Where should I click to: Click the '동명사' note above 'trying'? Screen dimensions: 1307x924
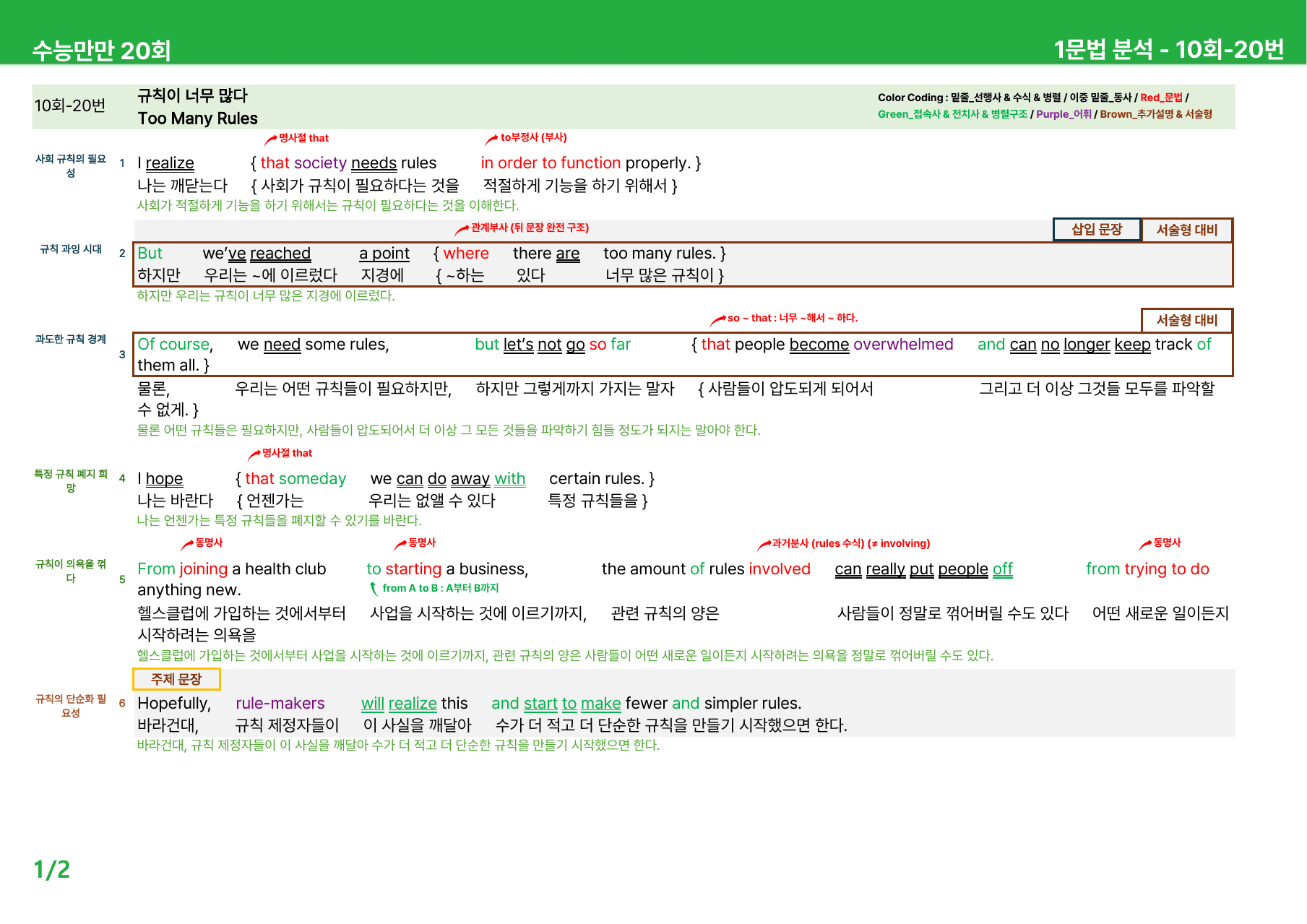click(1167, 543)
